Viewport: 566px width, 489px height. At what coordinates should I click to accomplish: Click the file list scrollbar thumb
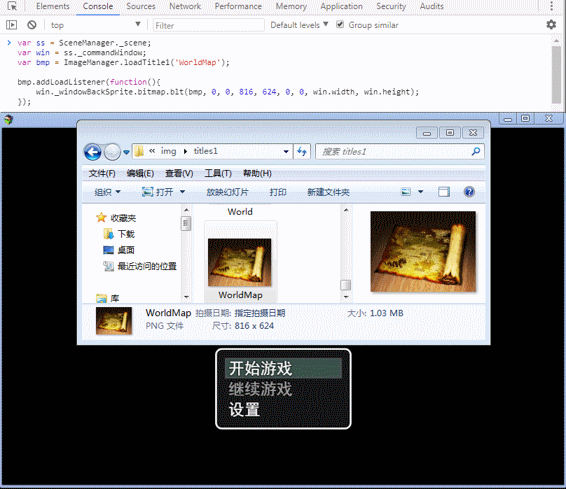click(345, 285)
